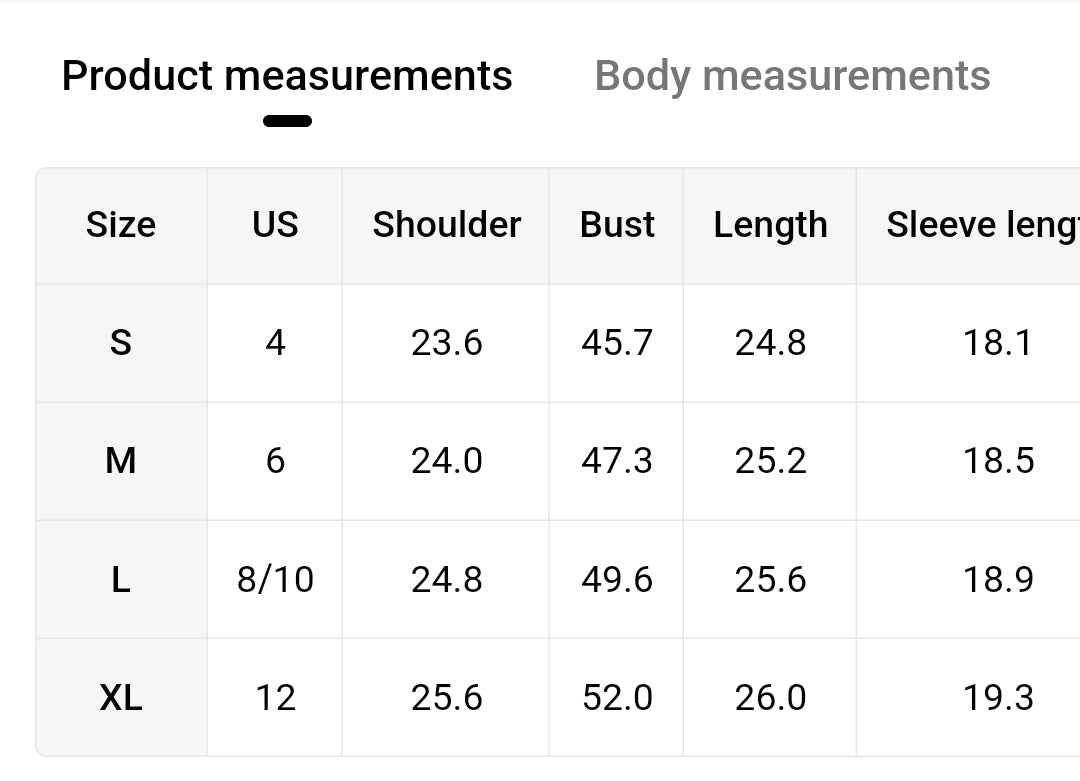Click the 18.9 sleeve length cell
The height and width of the screenshot is (781, 1080).
pos(998,579)
